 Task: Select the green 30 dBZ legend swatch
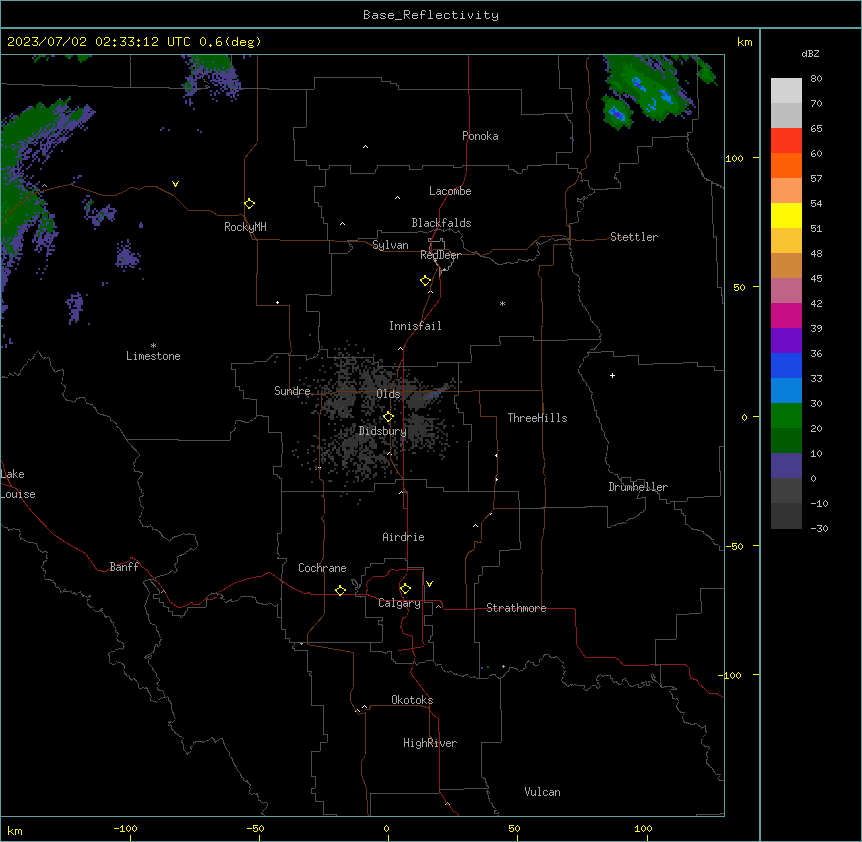[x=786, y=416]
